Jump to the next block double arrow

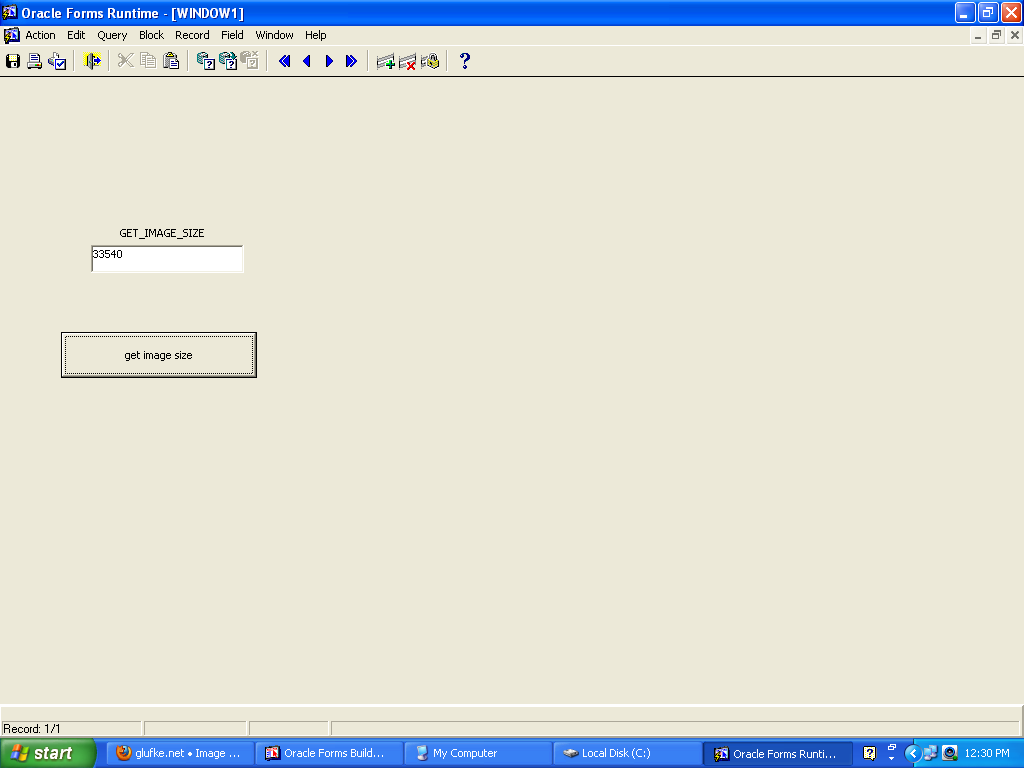(351, 61)
